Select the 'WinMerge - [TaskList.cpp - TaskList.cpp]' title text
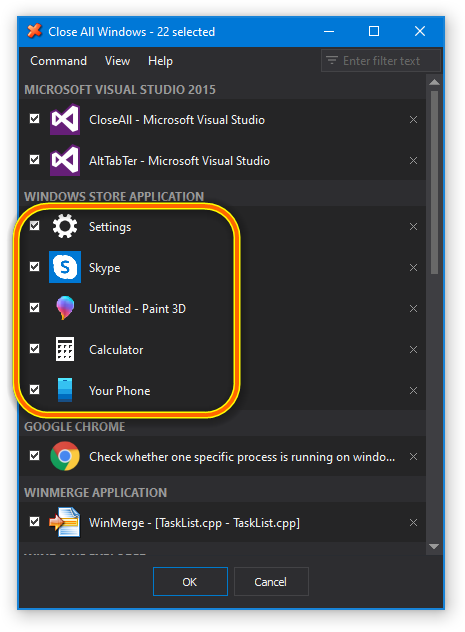The height and width of the screenshot is (632, 465). coord(194,523)
